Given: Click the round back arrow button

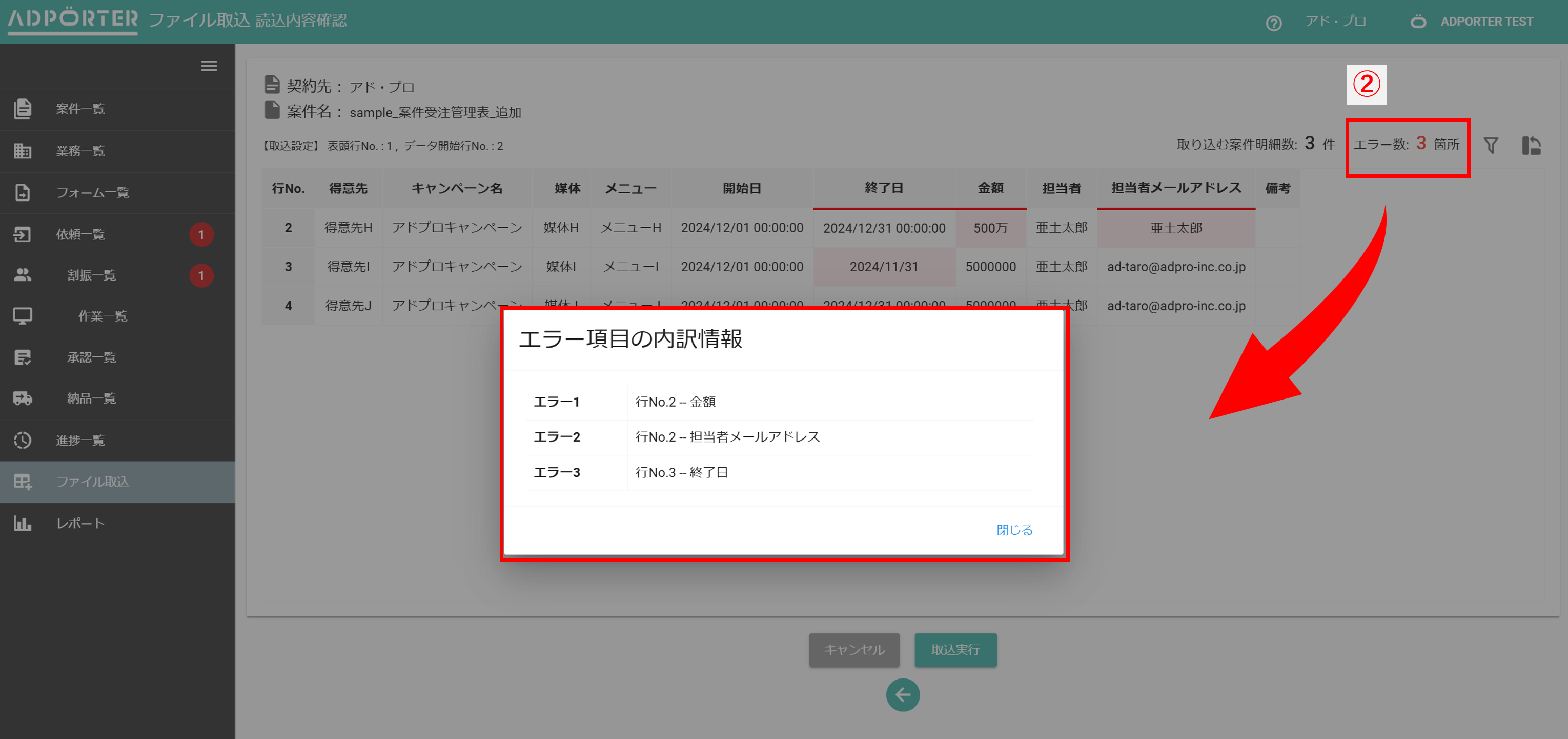Looking at the screenshot, I should pyautogui.click(x=903, y=694).
